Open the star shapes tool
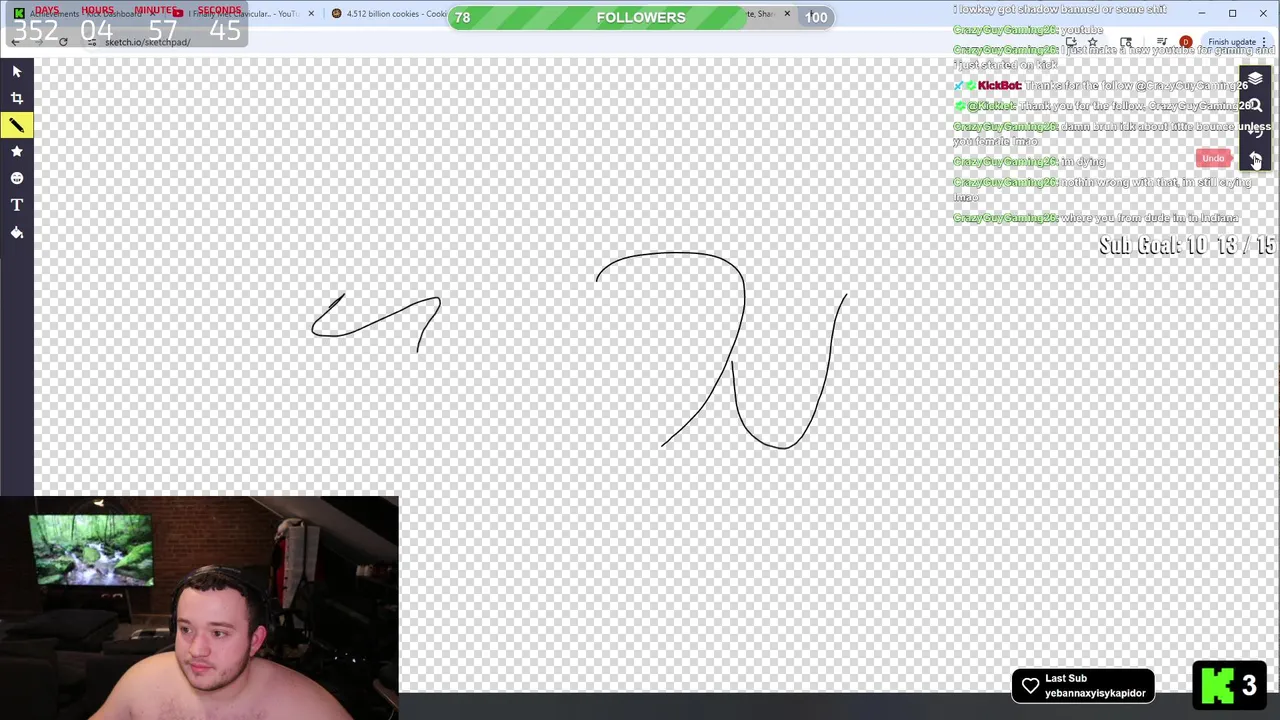Screen dimensions: 1280x720 pos(17,151)
